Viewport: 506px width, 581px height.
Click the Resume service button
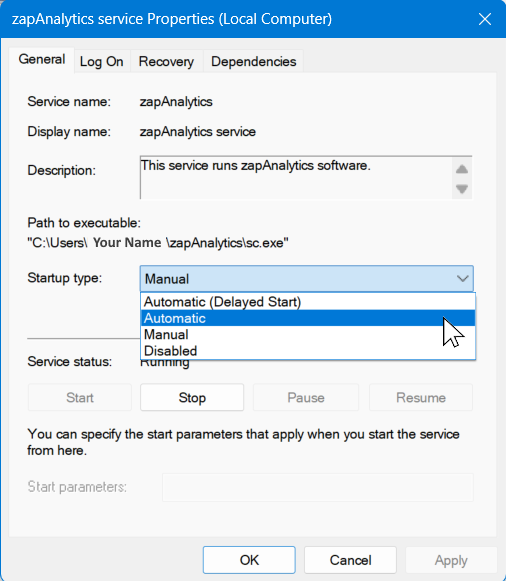[x=421, y=398]
